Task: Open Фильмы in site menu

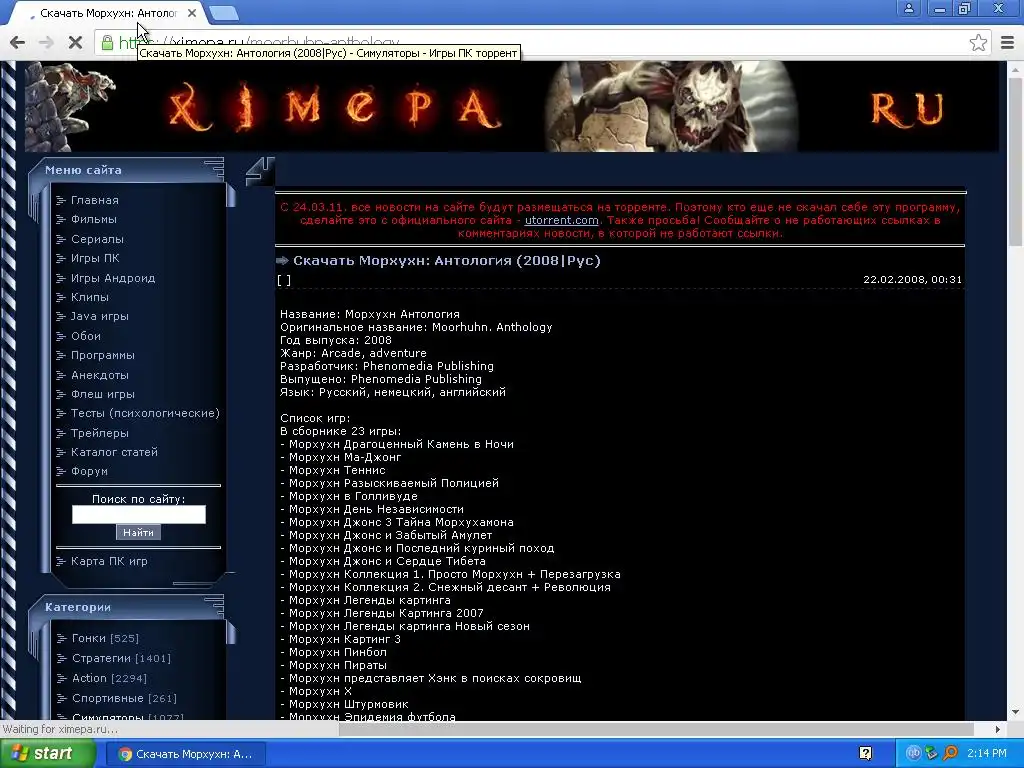Action: (93, 219)
